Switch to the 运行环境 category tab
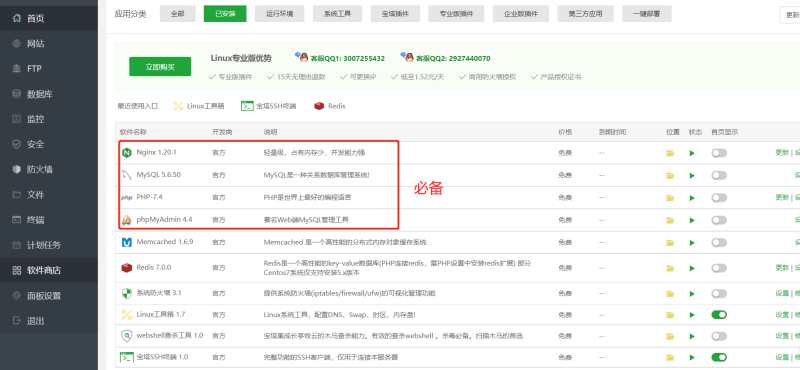Image resolution: width=800 pixels, height=370 pixels. click(280, 14)
